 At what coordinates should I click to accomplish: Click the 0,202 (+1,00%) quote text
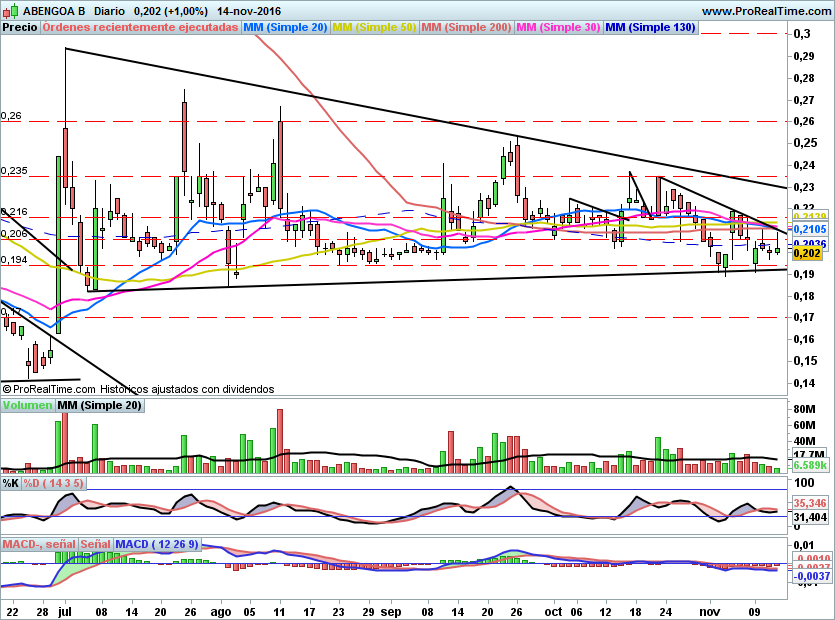point(170,11)
